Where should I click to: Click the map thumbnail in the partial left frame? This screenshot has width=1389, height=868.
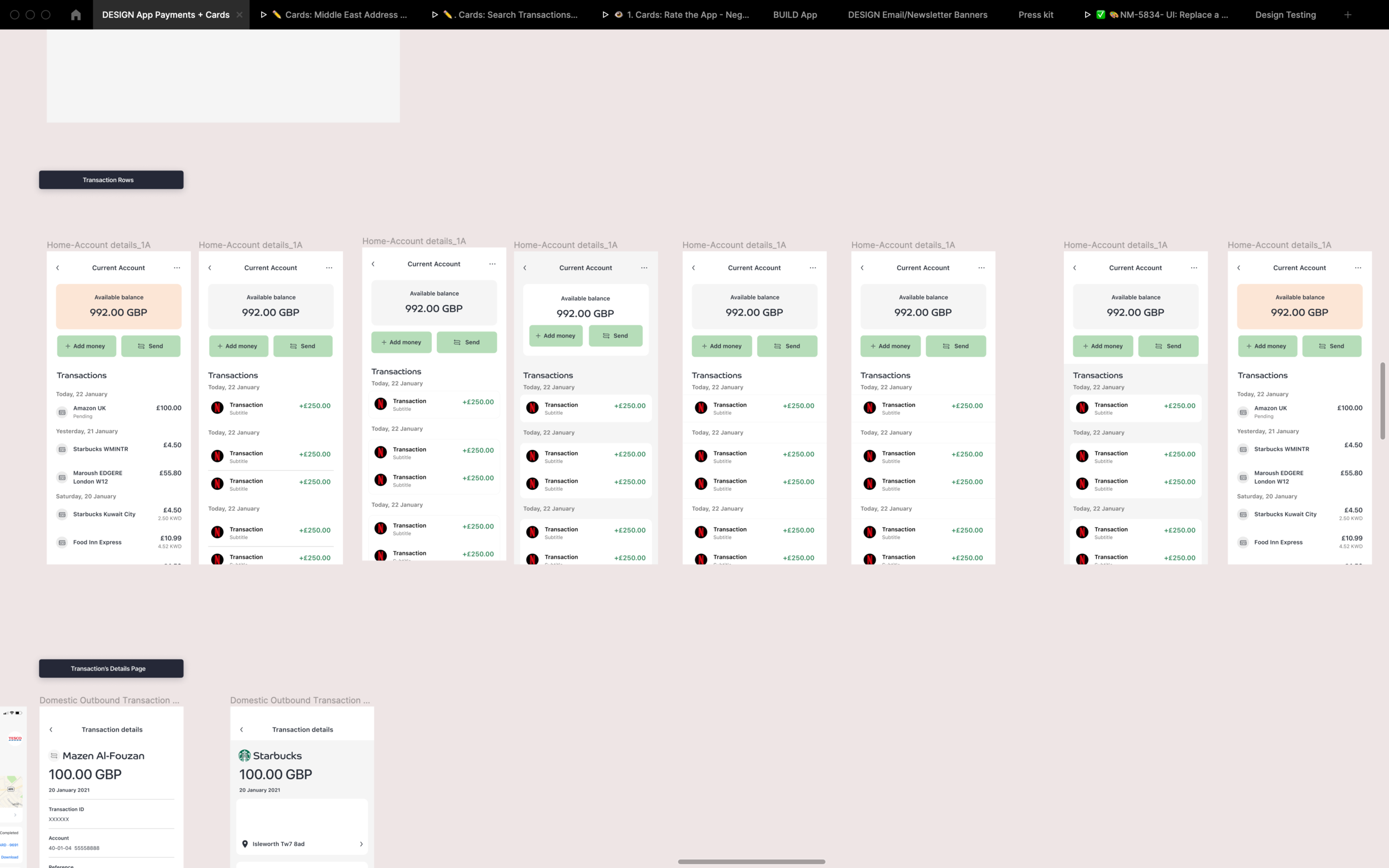click(x=12, y=791)
